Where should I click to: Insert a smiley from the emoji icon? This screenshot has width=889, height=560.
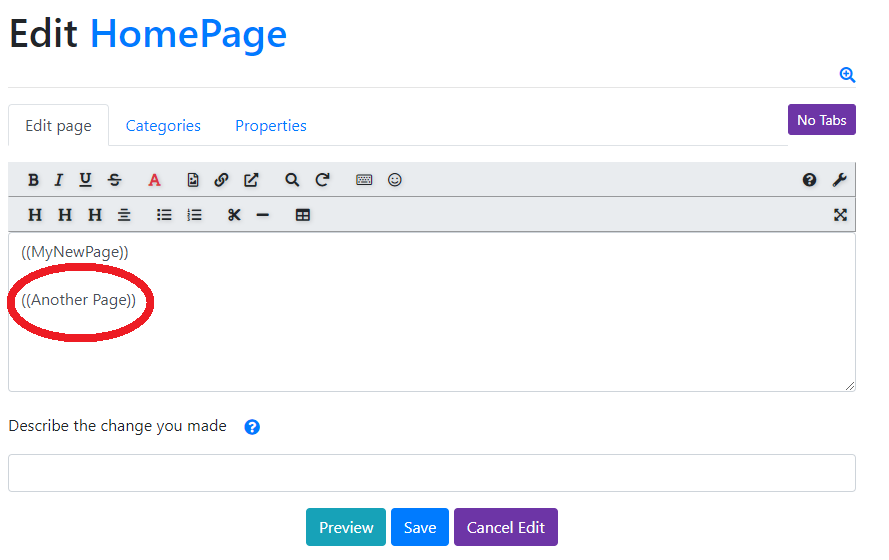coord(395,180)
